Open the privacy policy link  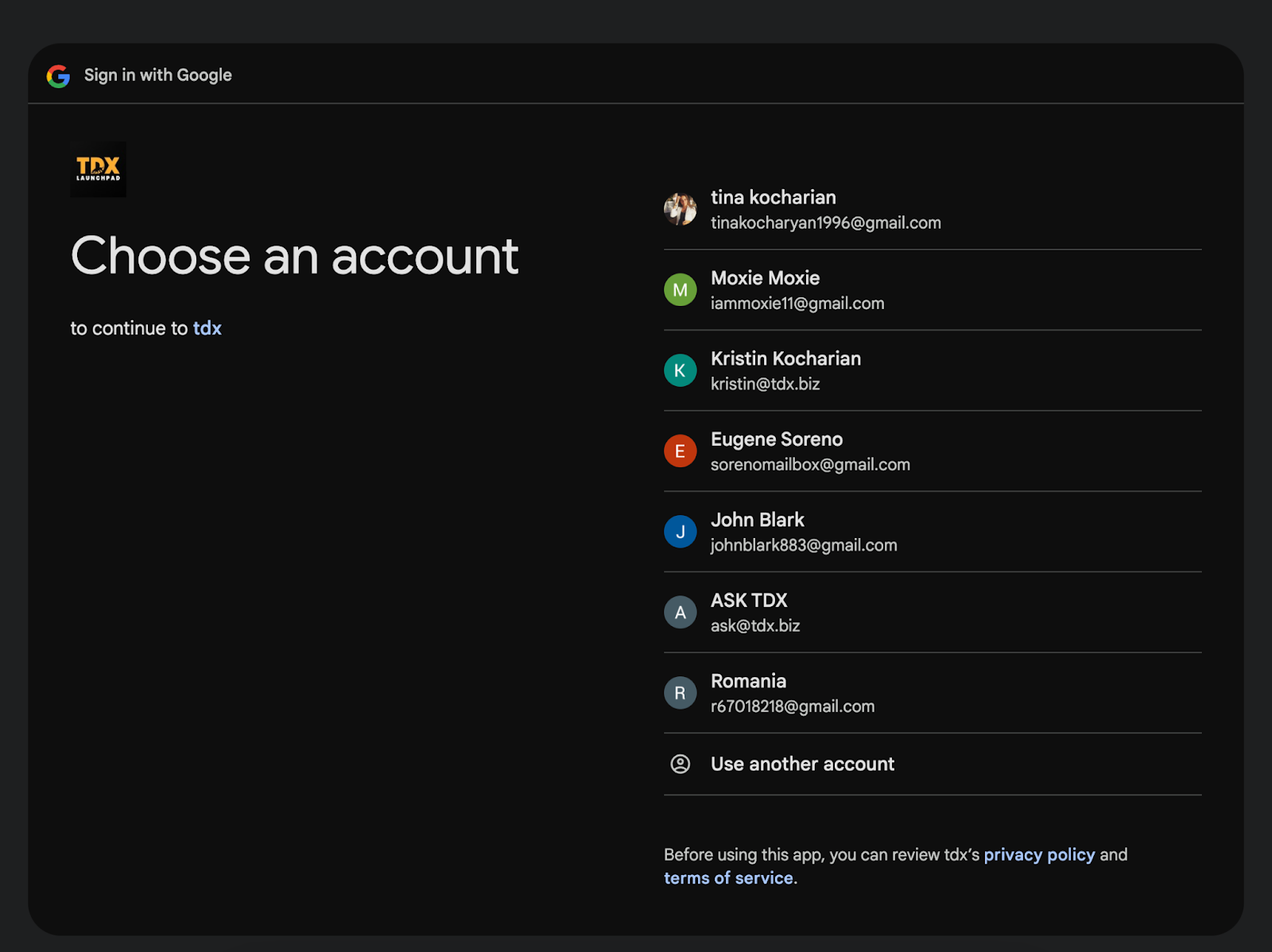click(x=1040, y=855)
